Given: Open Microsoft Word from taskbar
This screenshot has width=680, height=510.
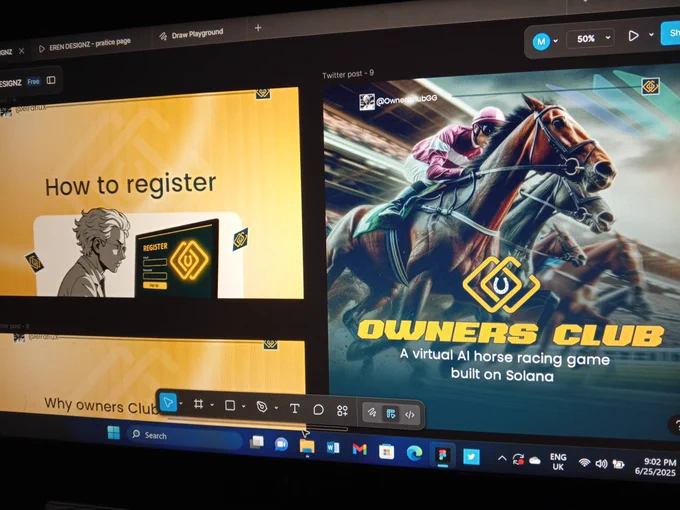Looking at the screenshot, I should (333, 448).
